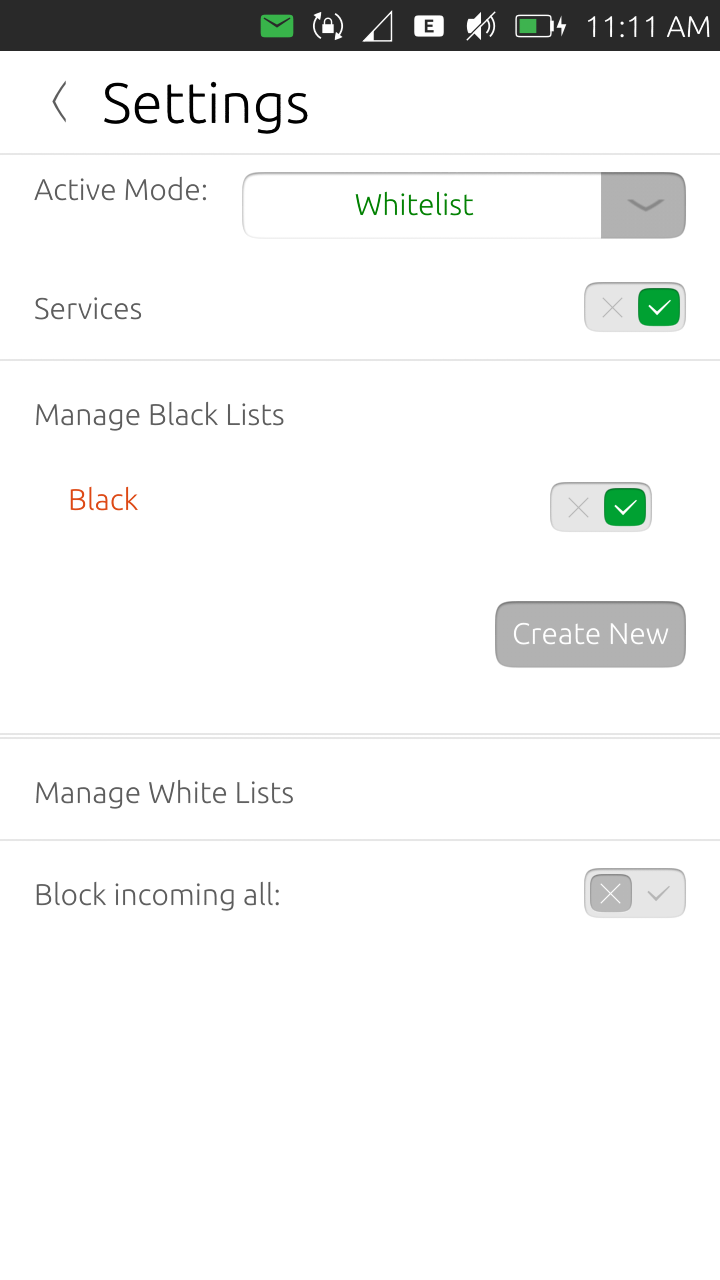
Task: Tap the Services label
Action: (88, 309)
